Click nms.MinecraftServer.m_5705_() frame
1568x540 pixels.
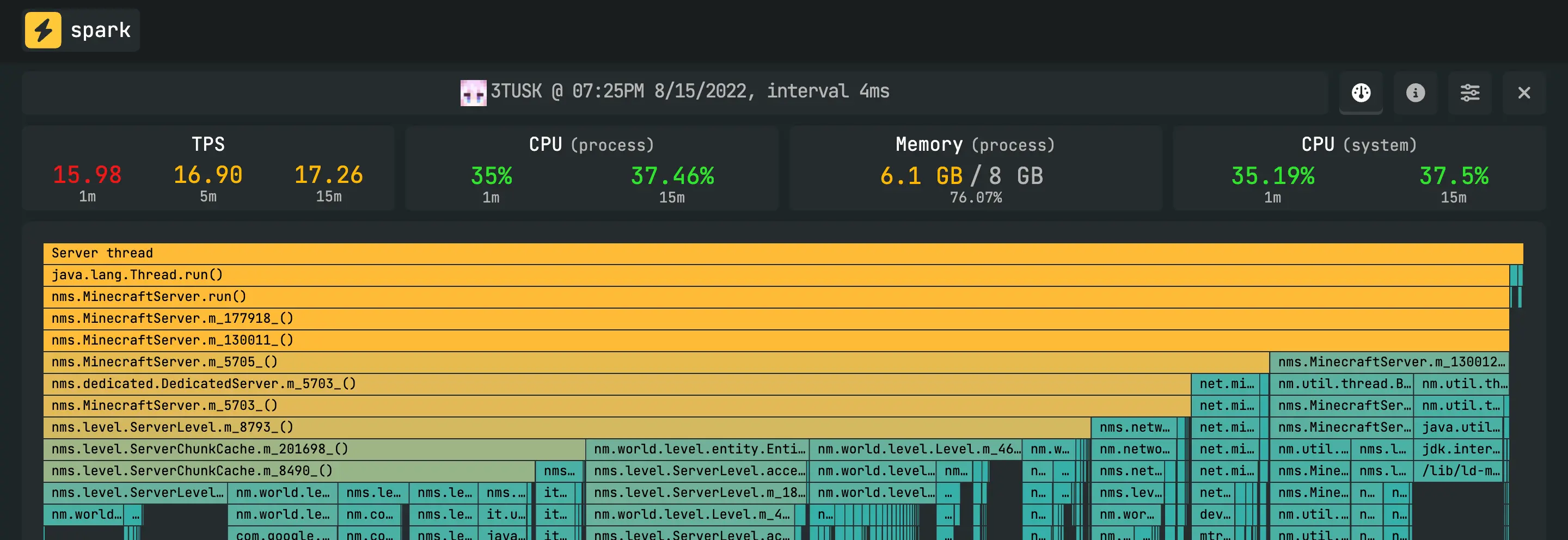click(656, 362)
